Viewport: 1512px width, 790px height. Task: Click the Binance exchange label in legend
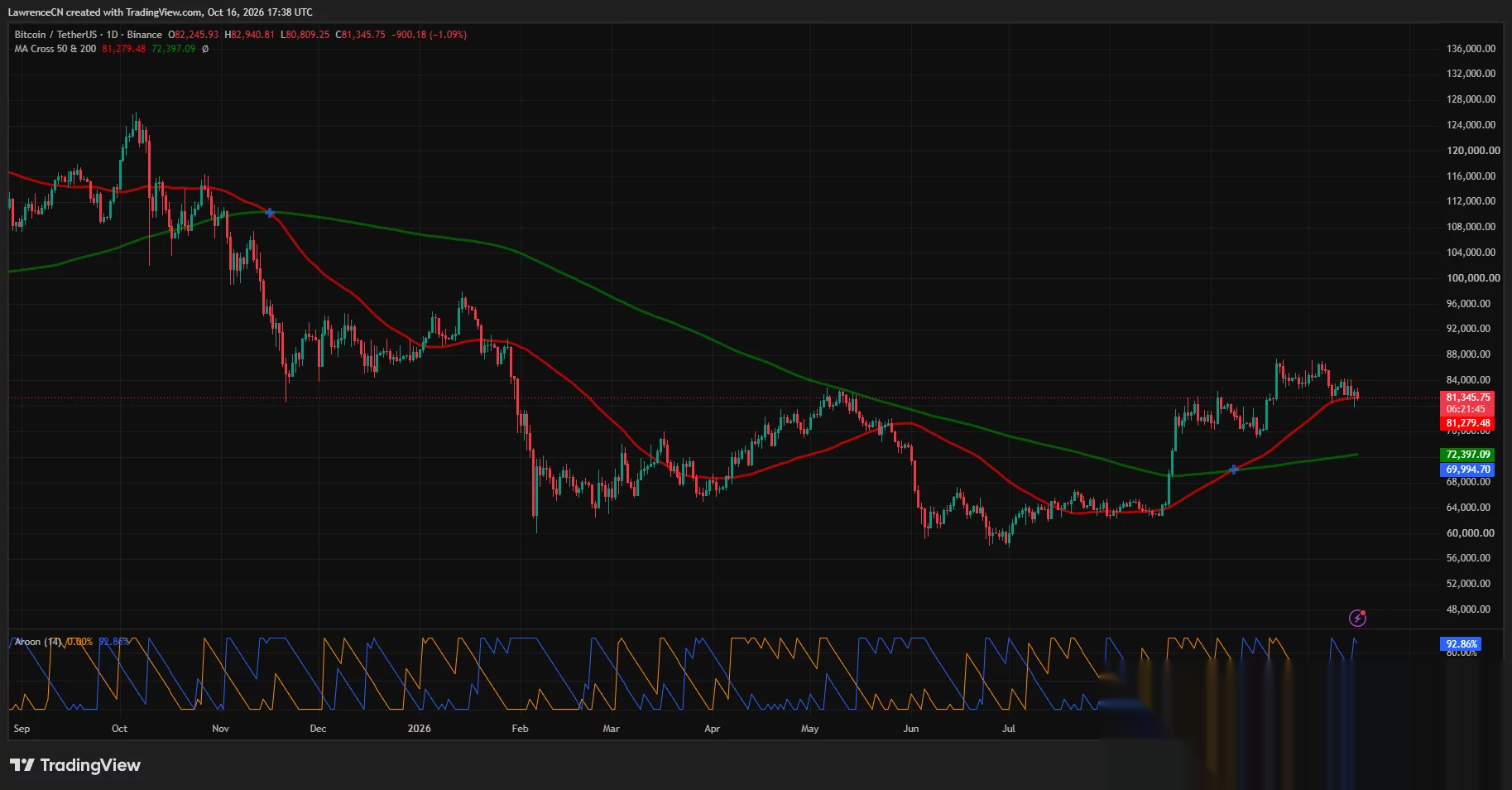145,35
